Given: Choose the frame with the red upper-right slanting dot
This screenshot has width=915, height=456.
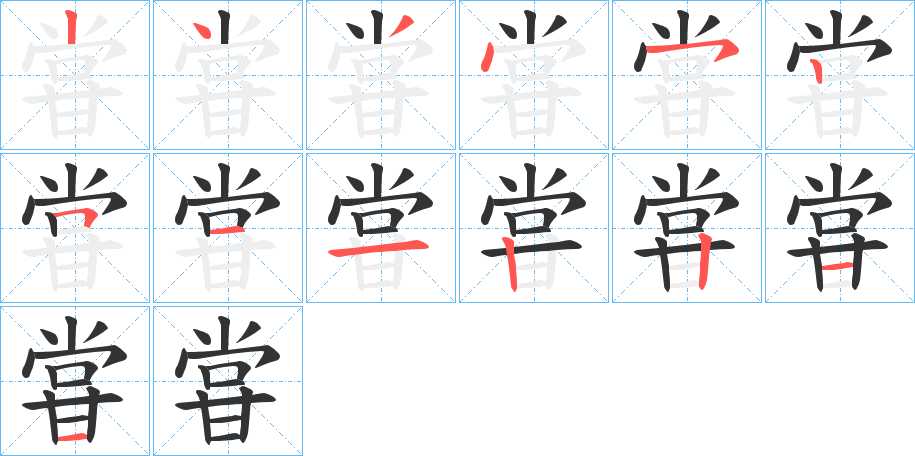Looking at the screenshot, I should (x=381, y=75).
